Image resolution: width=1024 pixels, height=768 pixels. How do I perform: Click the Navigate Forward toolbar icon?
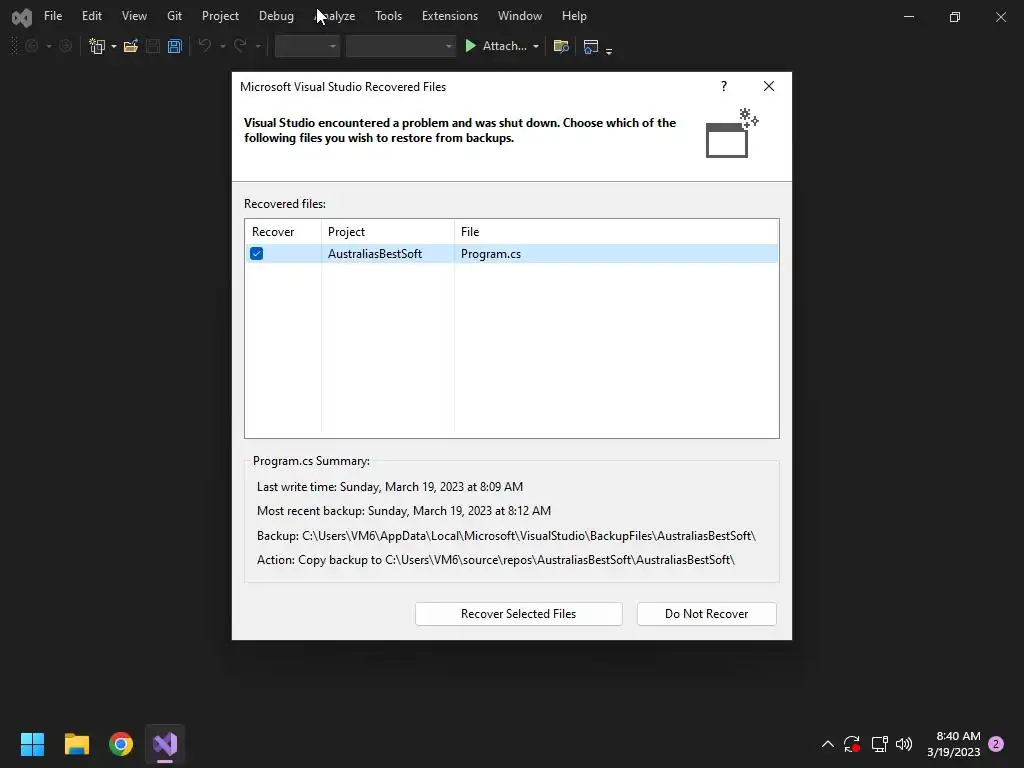pos(65,46)
